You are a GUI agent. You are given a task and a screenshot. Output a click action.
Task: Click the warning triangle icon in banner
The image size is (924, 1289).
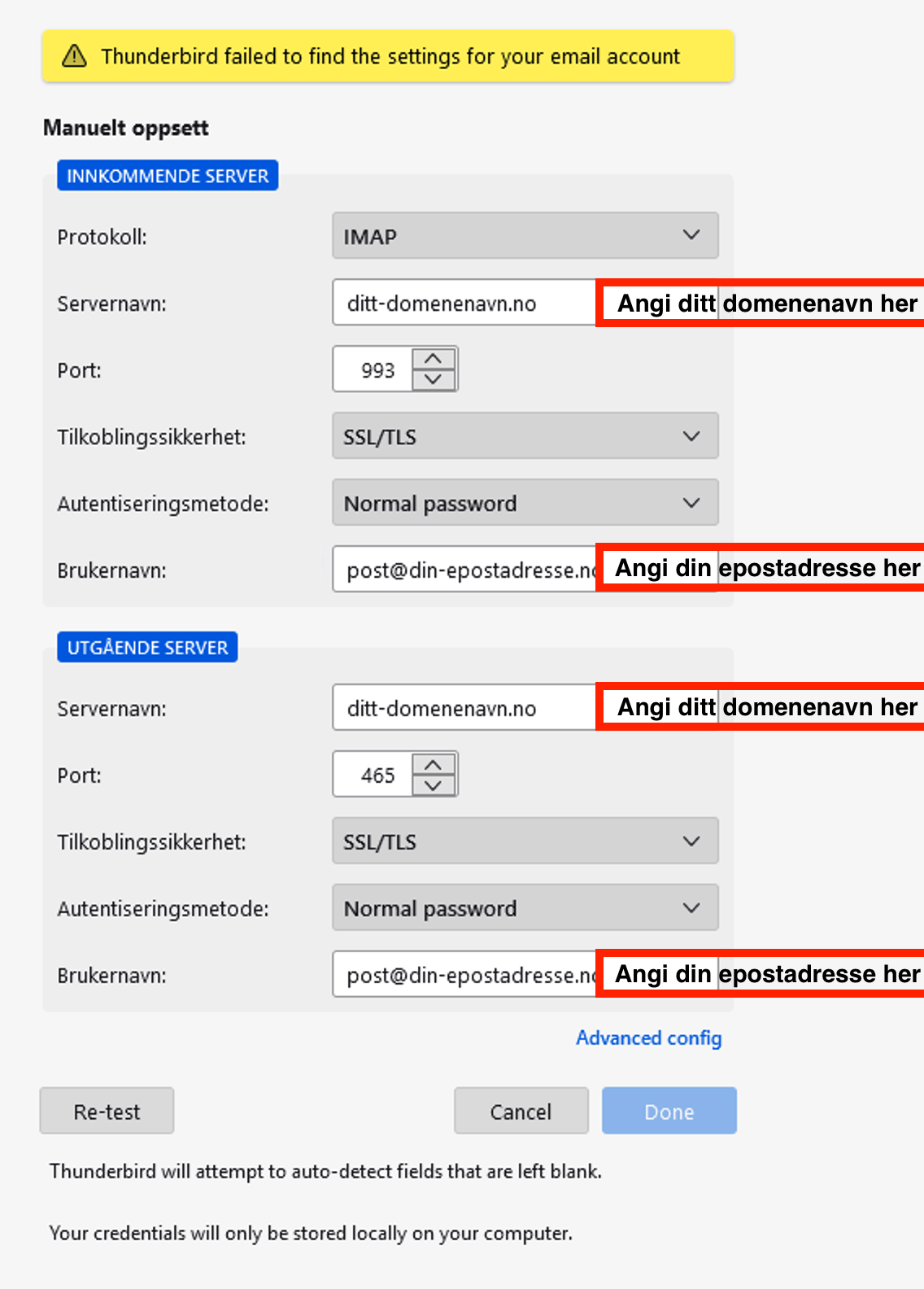click(74, 56)
